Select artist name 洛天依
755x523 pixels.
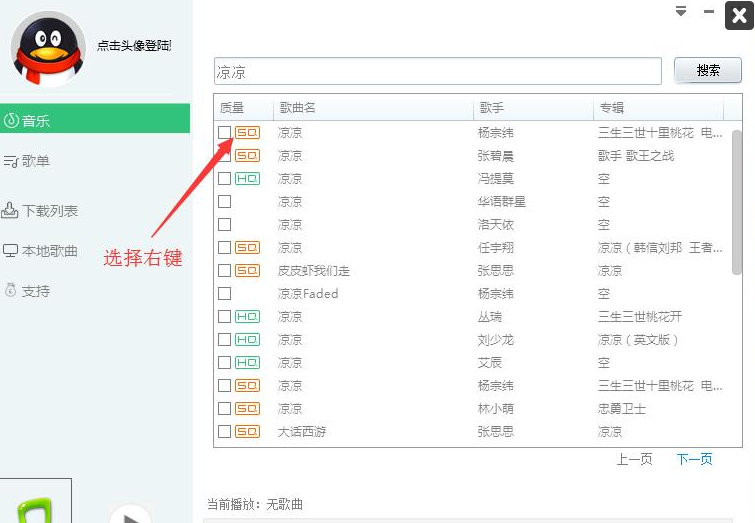pyautogui.click(x=495, y=225)
